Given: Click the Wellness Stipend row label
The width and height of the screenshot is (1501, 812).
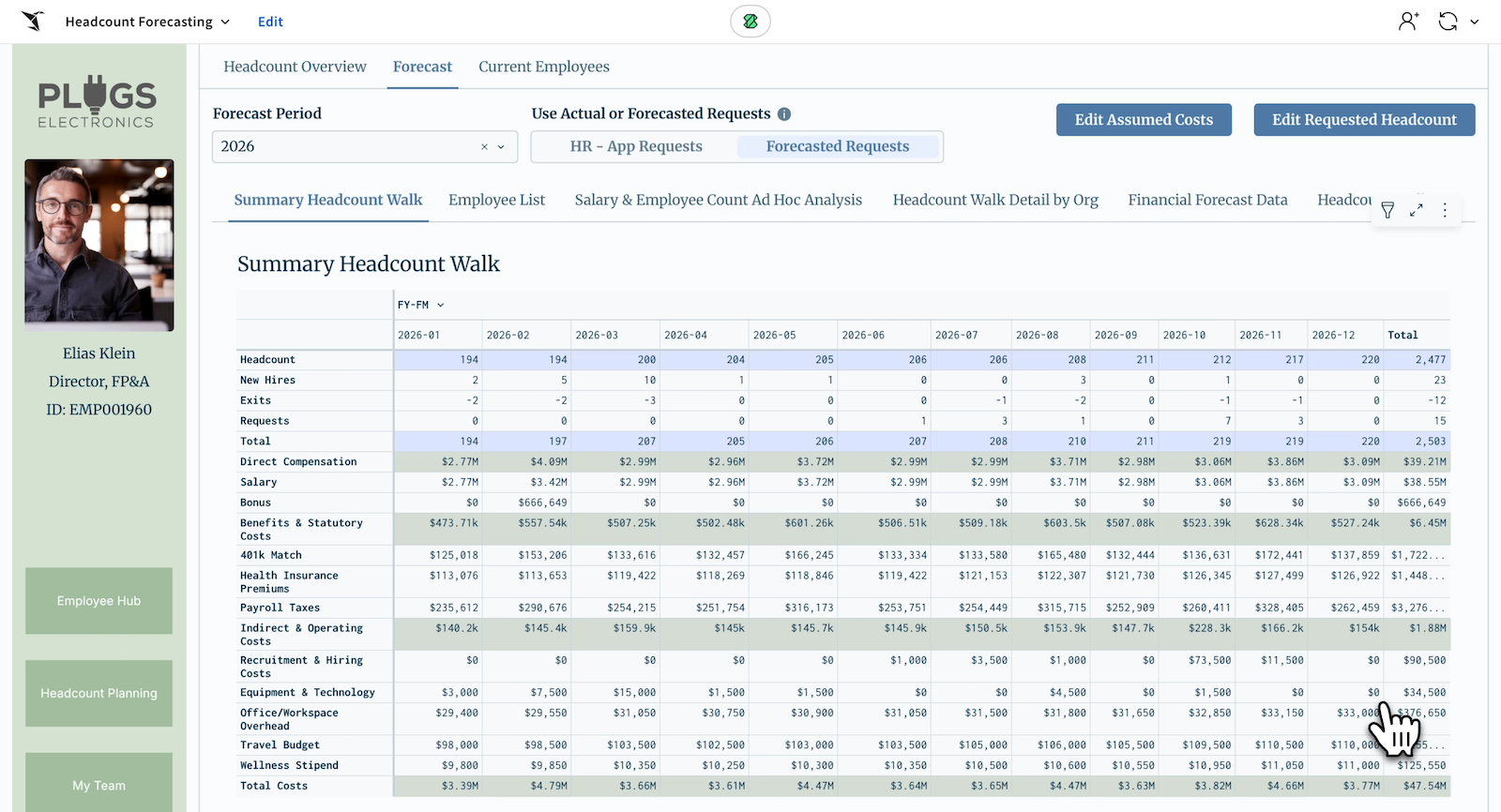Looking at the screenshot, I should click(x=289, y=765).
